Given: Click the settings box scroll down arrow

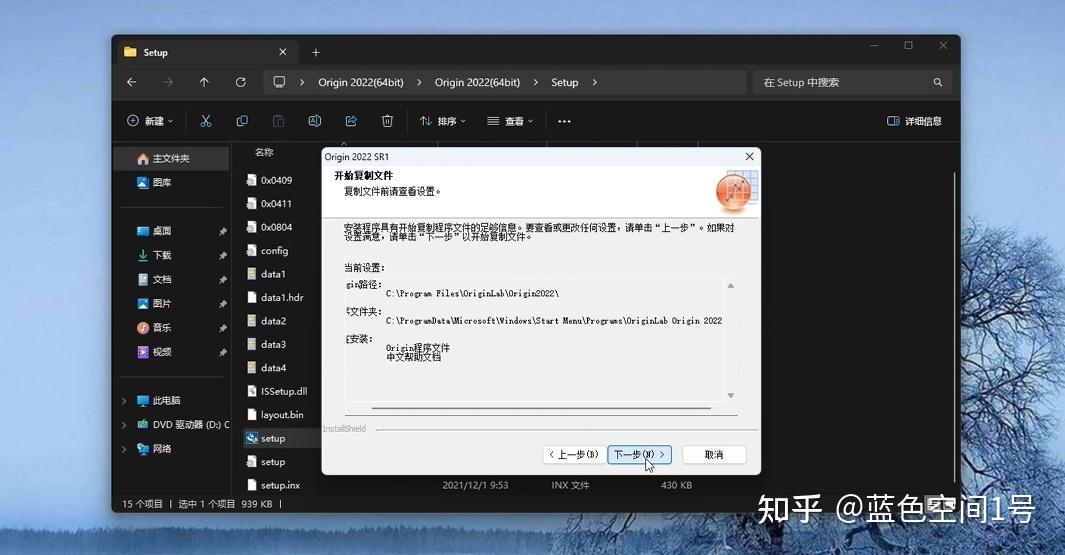Looking at the screenshot, I should [731, 395].
